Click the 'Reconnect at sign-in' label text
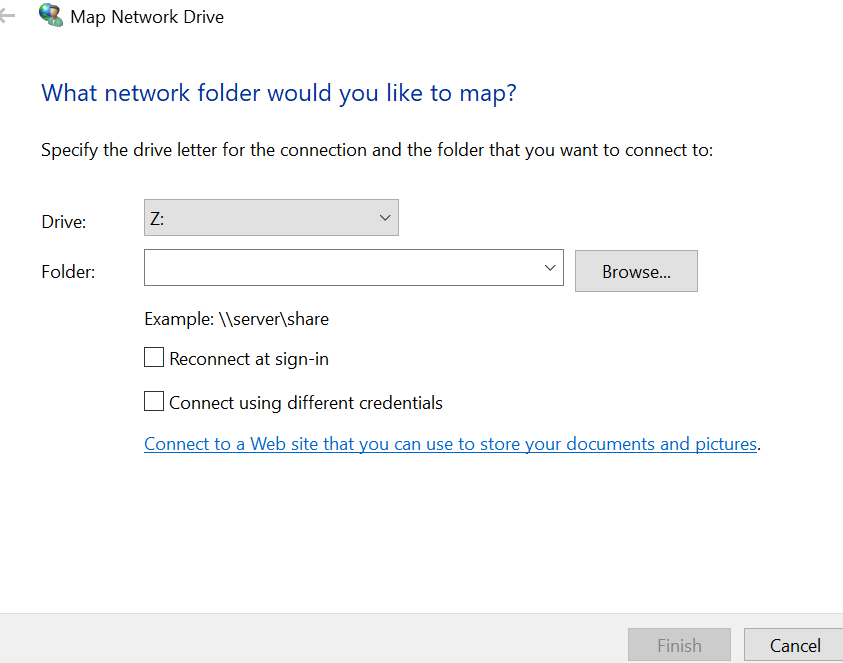843x663 pixels. [249, 359]
